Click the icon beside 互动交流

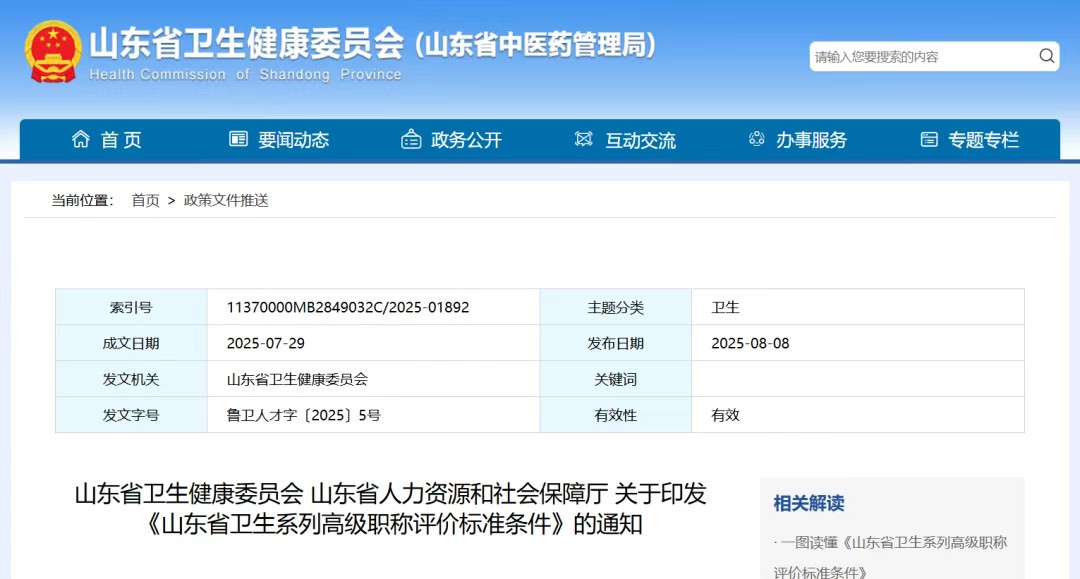click(x=583, y=139)
